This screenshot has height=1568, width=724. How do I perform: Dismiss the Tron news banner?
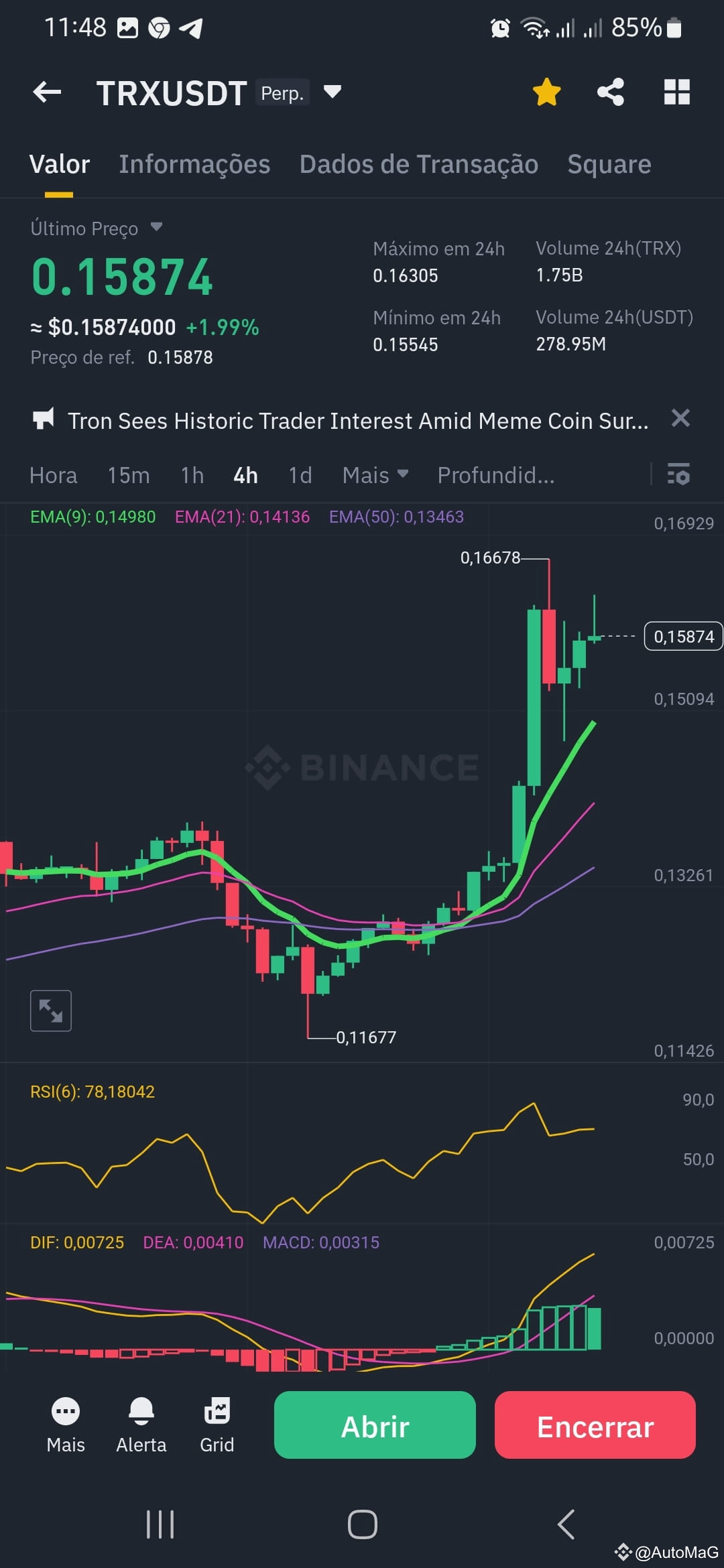point(681,419)
